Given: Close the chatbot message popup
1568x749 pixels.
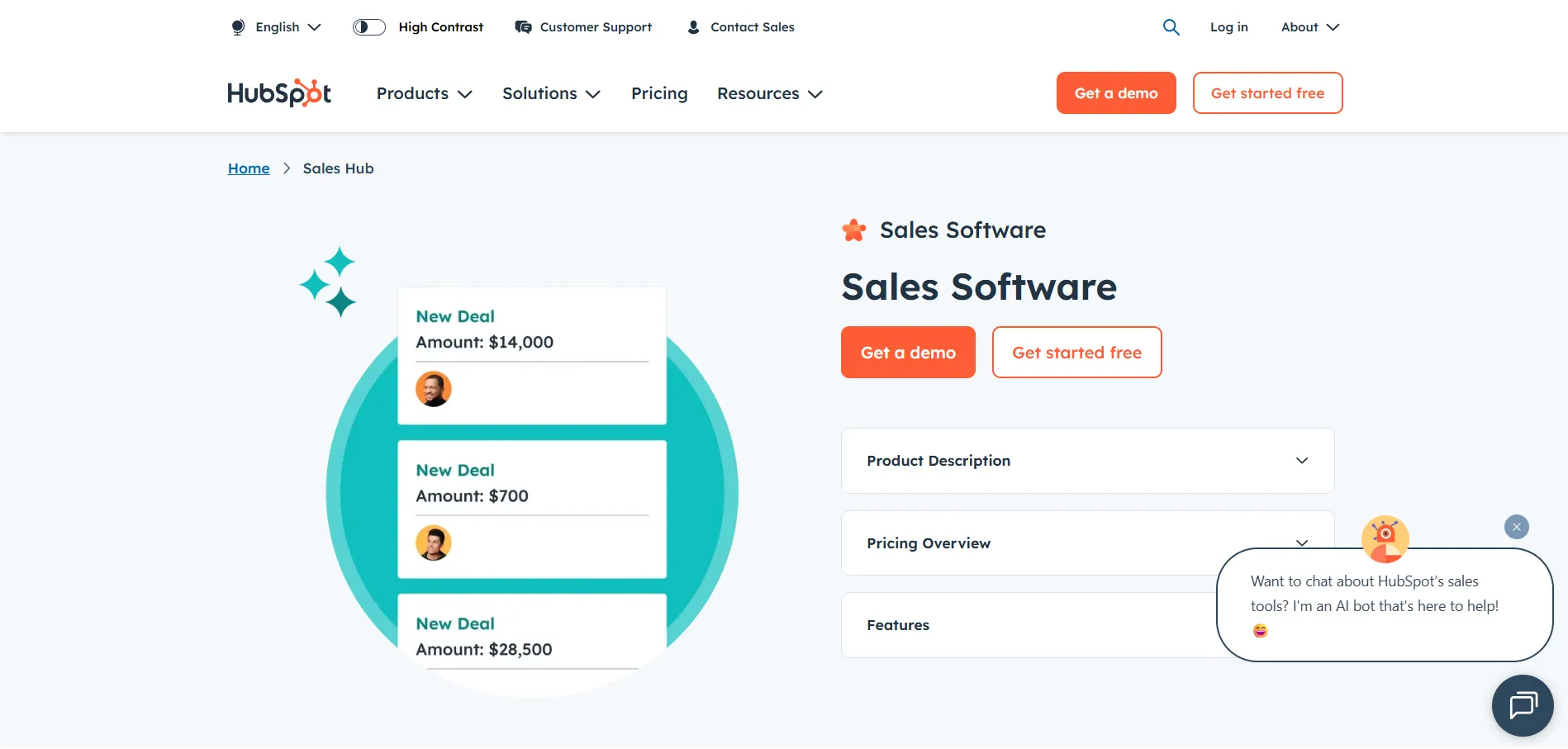Looking at the screenshot, I should tap(1517, 527).
